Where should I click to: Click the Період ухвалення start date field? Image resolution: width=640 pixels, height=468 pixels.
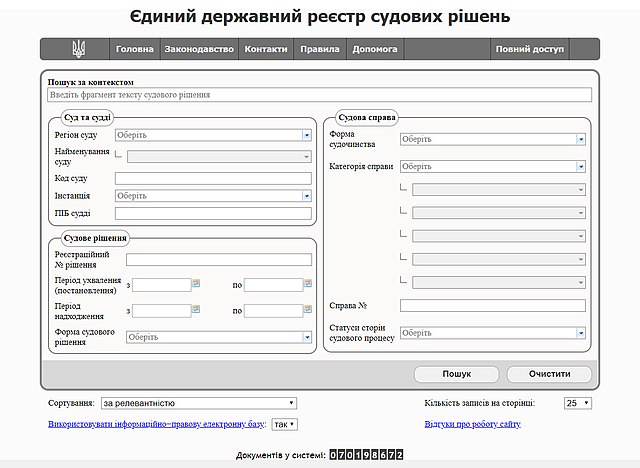tap(162, 285)
